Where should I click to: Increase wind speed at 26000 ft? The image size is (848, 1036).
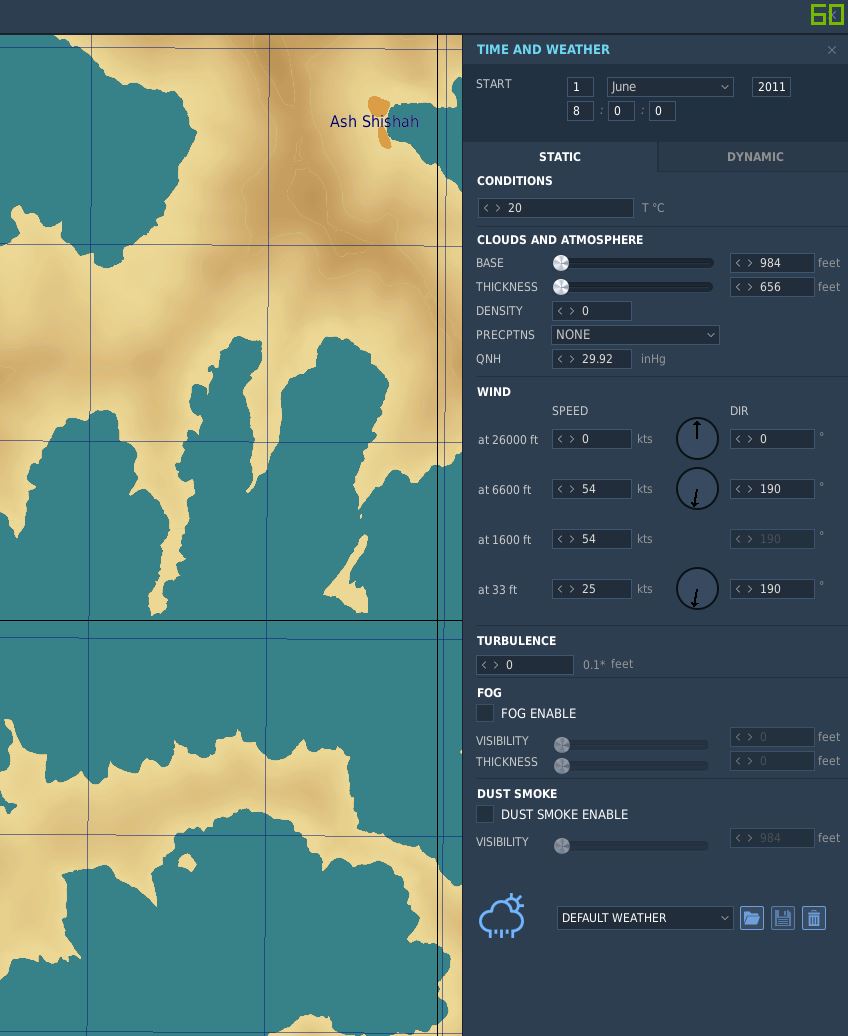pyautogui.click(x=572, y=439)
